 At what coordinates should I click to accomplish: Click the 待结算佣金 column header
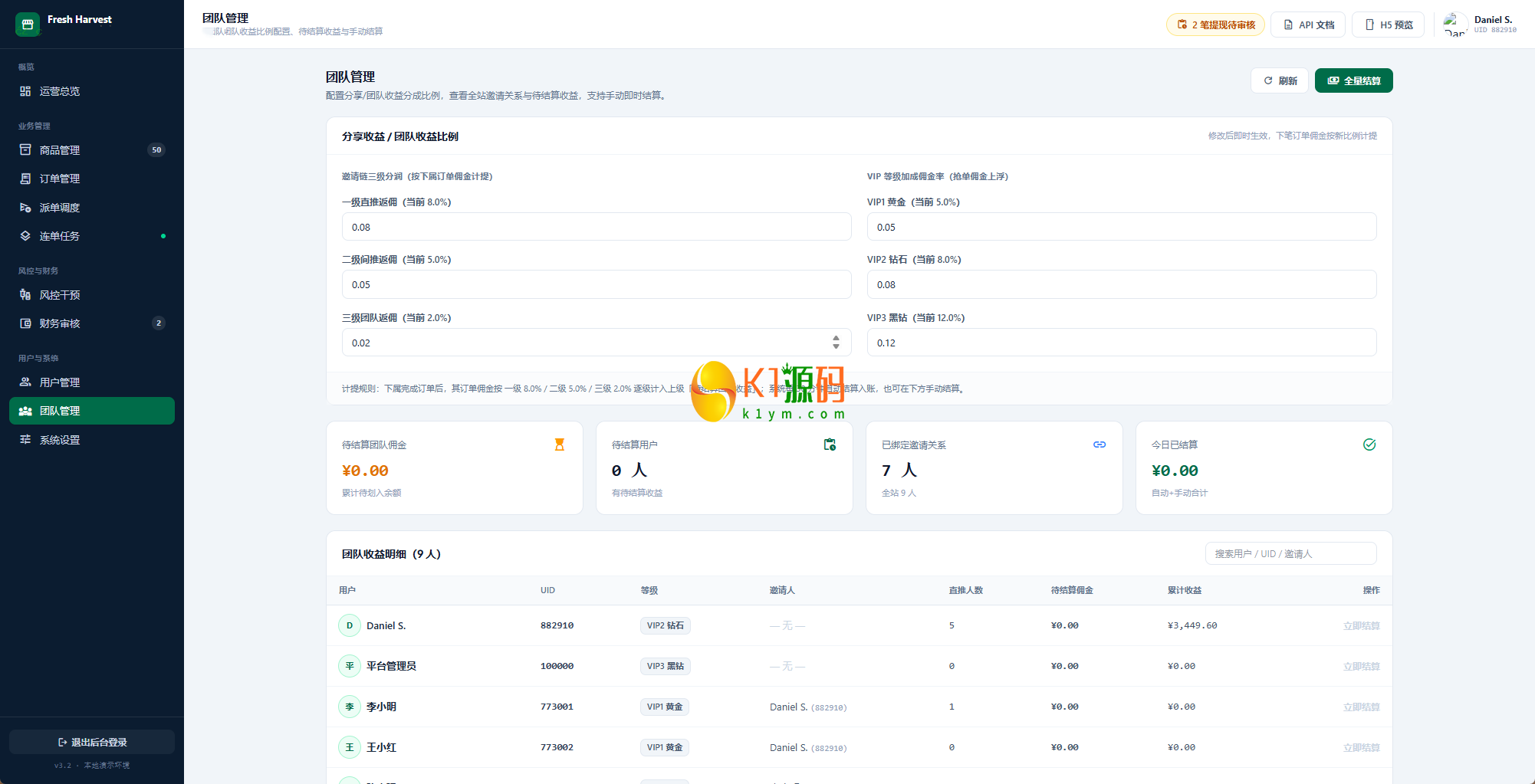click(1072, 590)
